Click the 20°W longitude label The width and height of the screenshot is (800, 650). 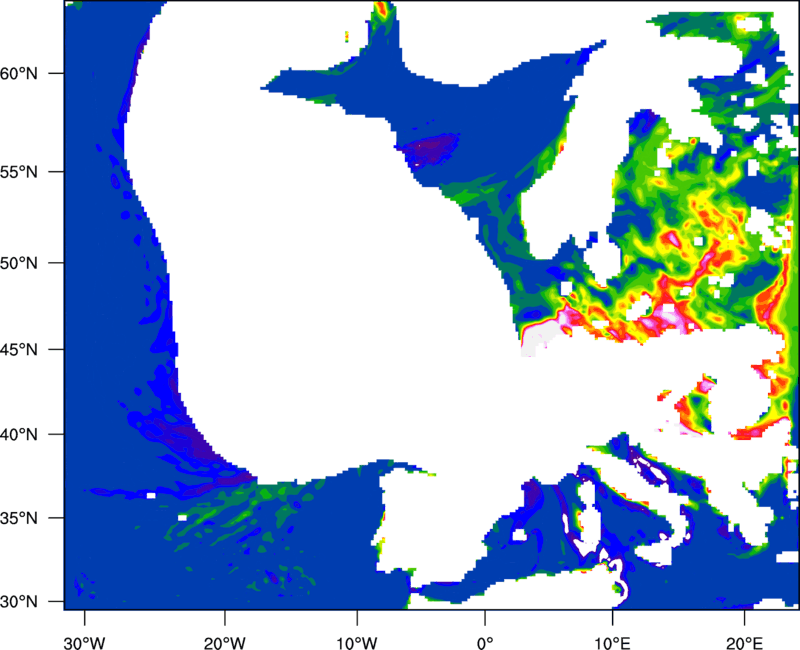click(224, 643)
